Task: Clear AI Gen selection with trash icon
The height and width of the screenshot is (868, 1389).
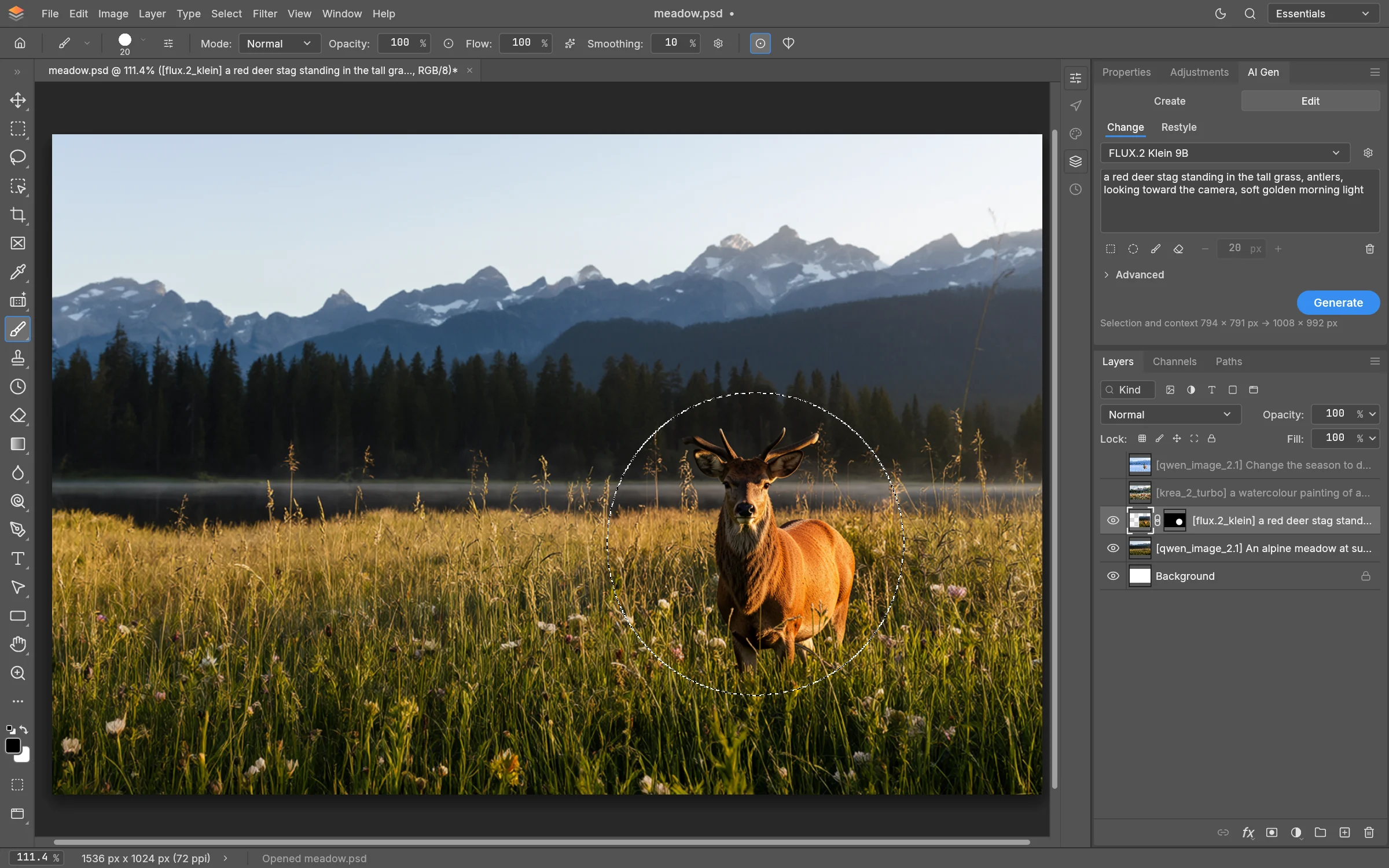Action: click(1369, 249)
